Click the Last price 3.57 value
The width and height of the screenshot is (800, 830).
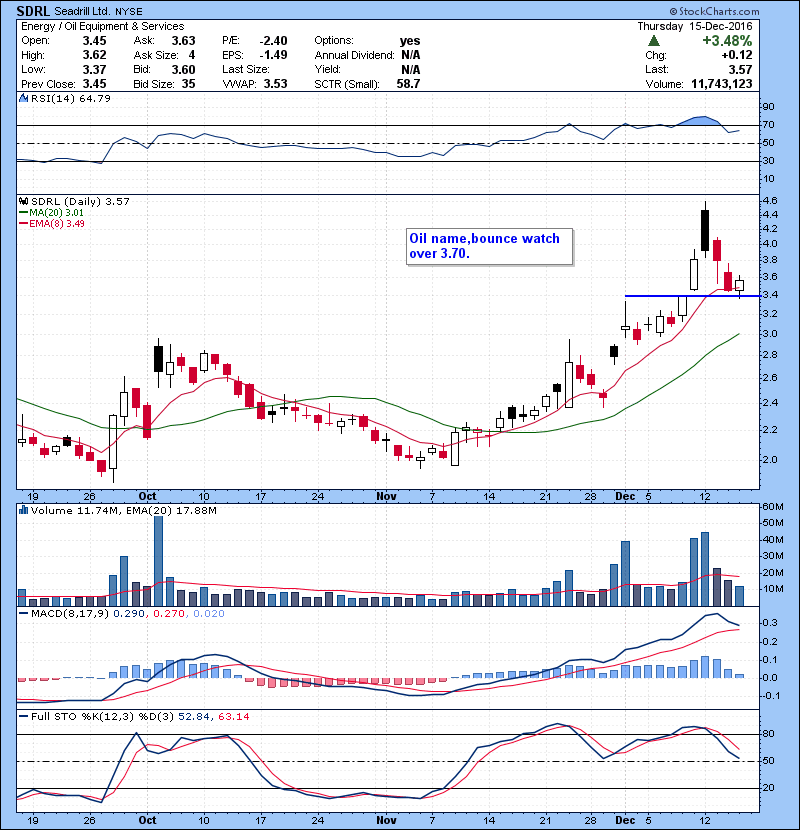pos(740,70)
